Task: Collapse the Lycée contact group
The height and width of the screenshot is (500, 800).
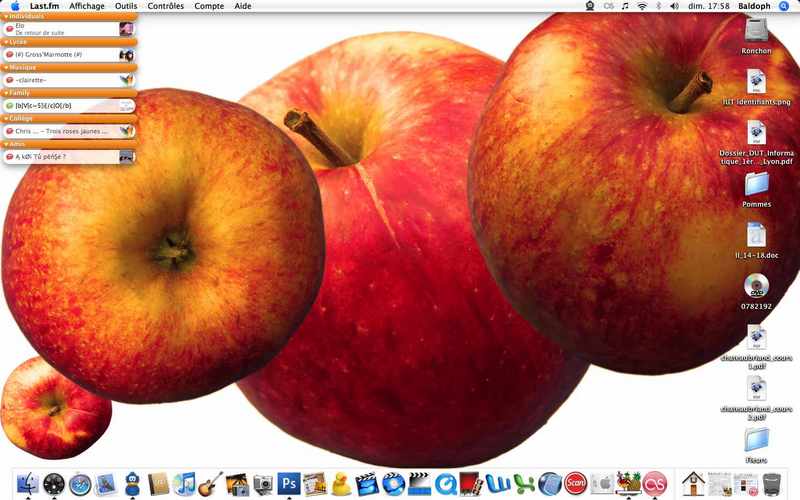Action: pyautogui.click(x=6, y=42)
